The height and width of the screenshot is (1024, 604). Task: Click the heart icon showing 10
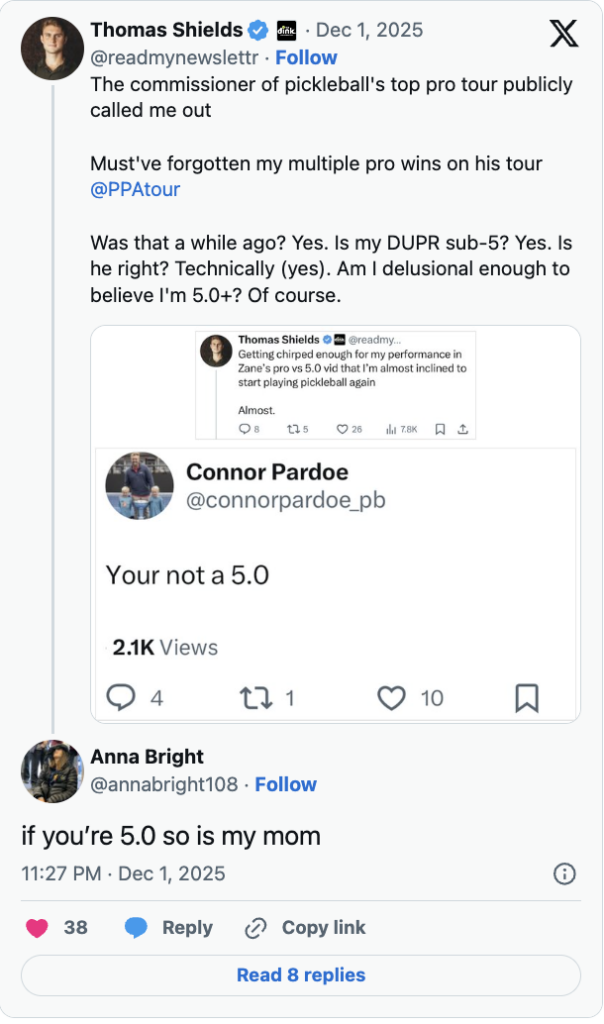click(391, 697)
